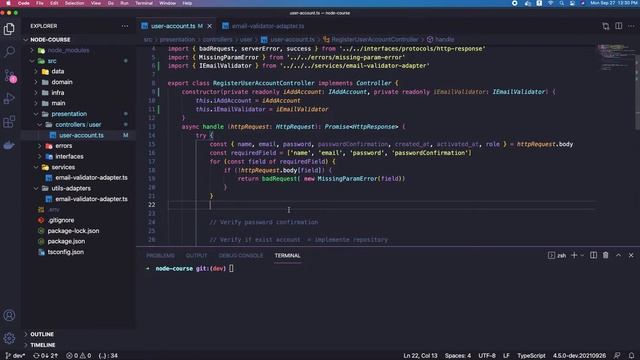The height and width of the screenshot is (360, 640).
Task: Kill the terminal with trash icon
Action: pos(606,255)
